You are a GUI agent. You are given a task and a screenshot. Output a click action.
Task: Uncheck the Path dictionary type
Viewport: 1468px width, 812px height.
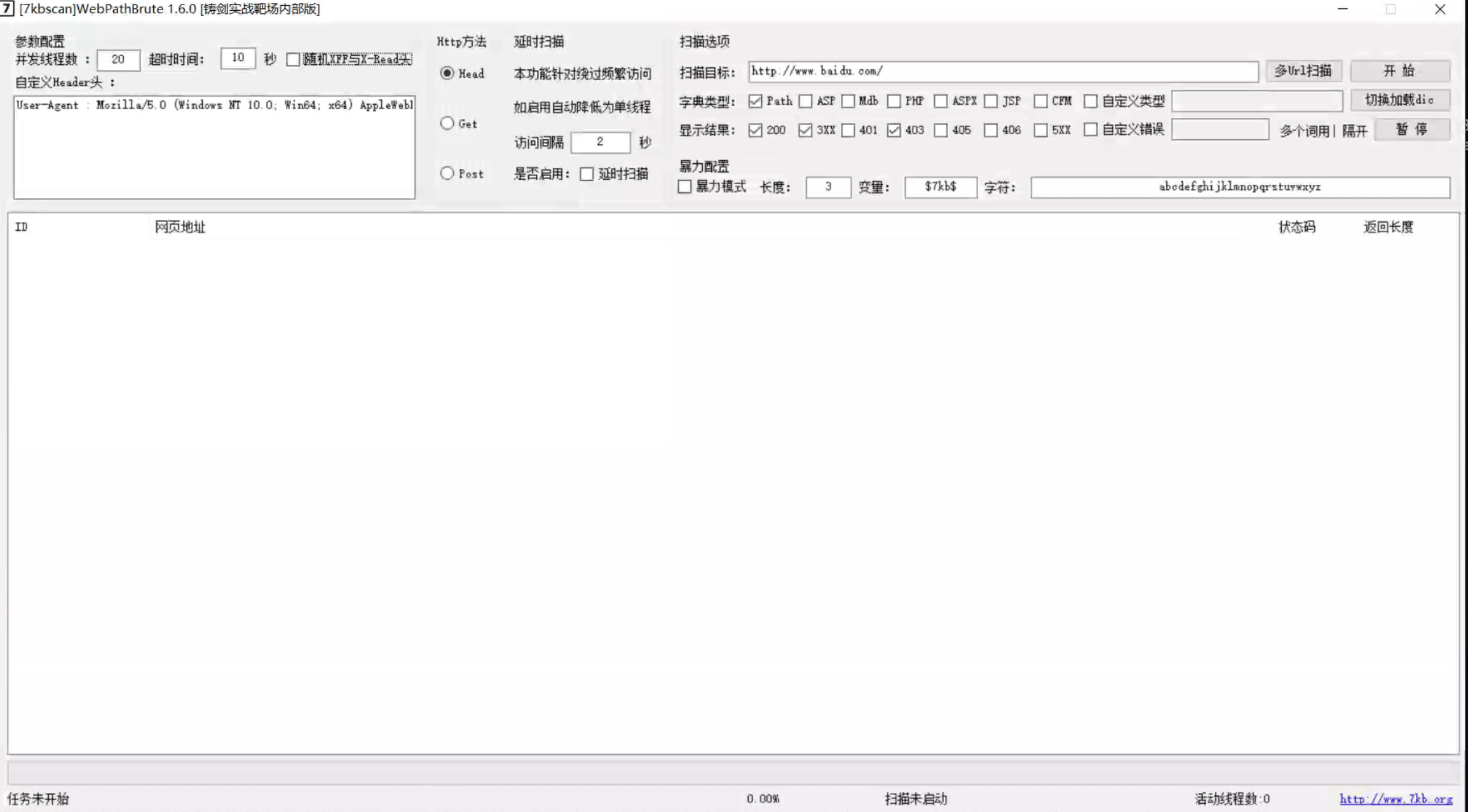click(x=756, y=100)
